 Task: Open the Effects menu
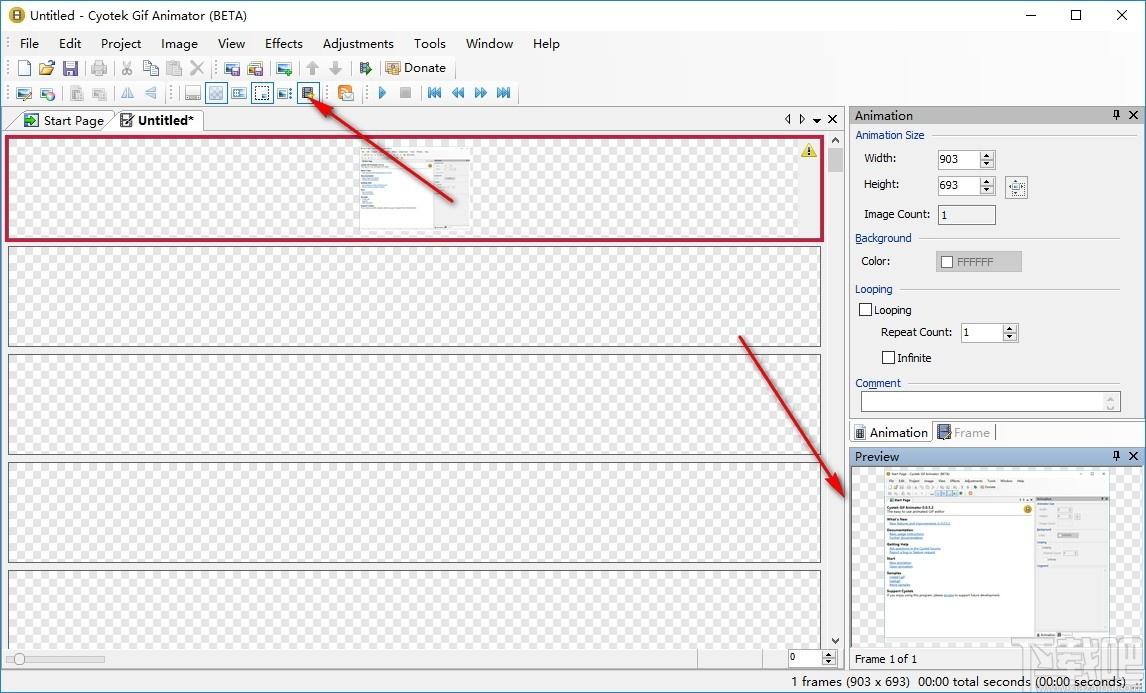284,43
